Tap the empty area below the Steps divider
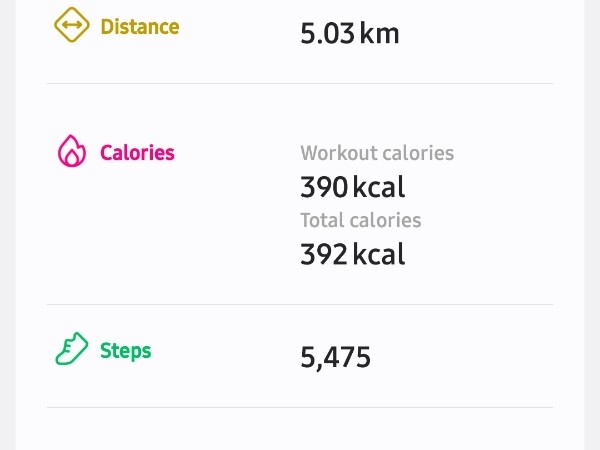Screen dimensions: 600x450 tap(300, 430)
